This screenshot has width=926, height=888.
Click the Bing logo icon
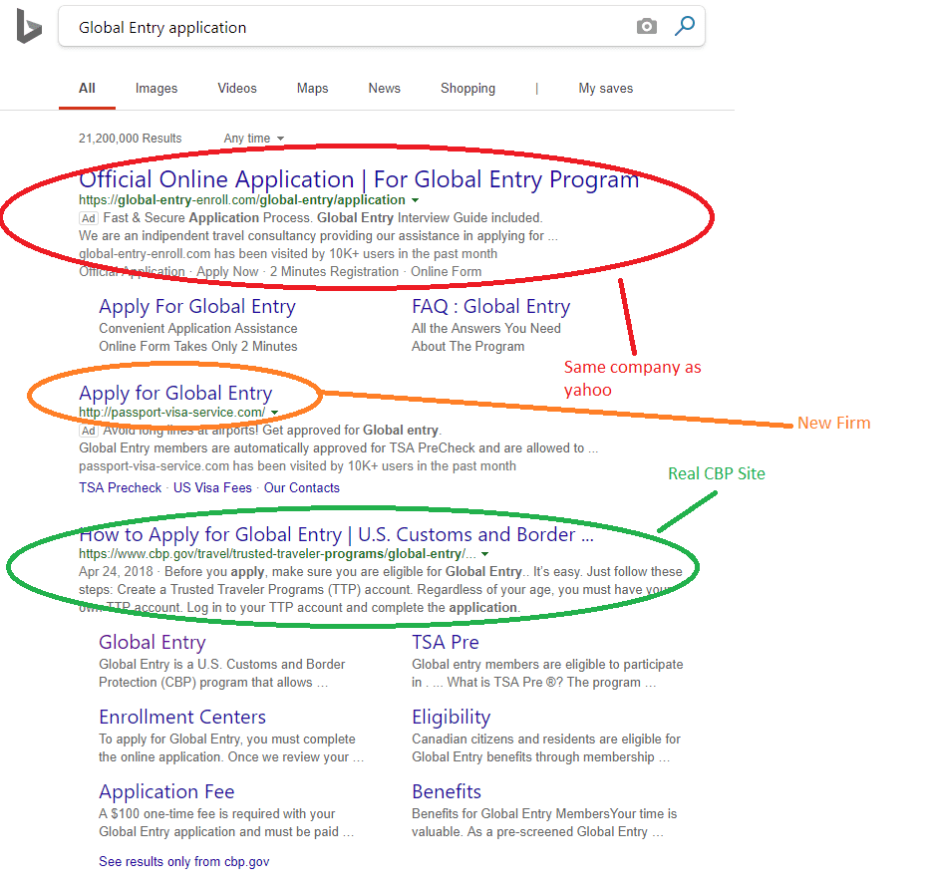[28, 26]
